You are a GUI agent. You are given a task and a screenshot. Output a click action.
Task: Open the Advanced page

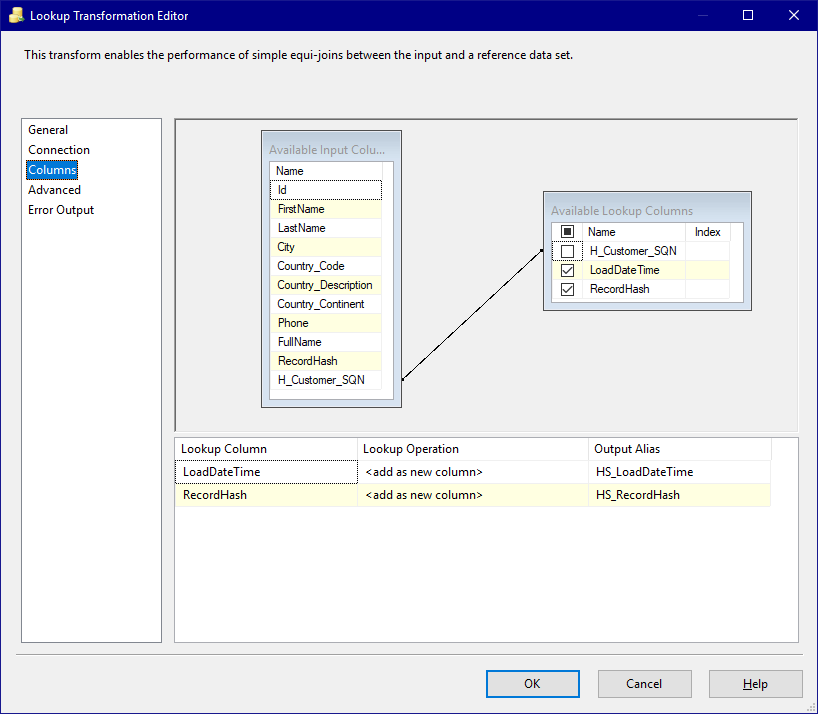point(54,190)
